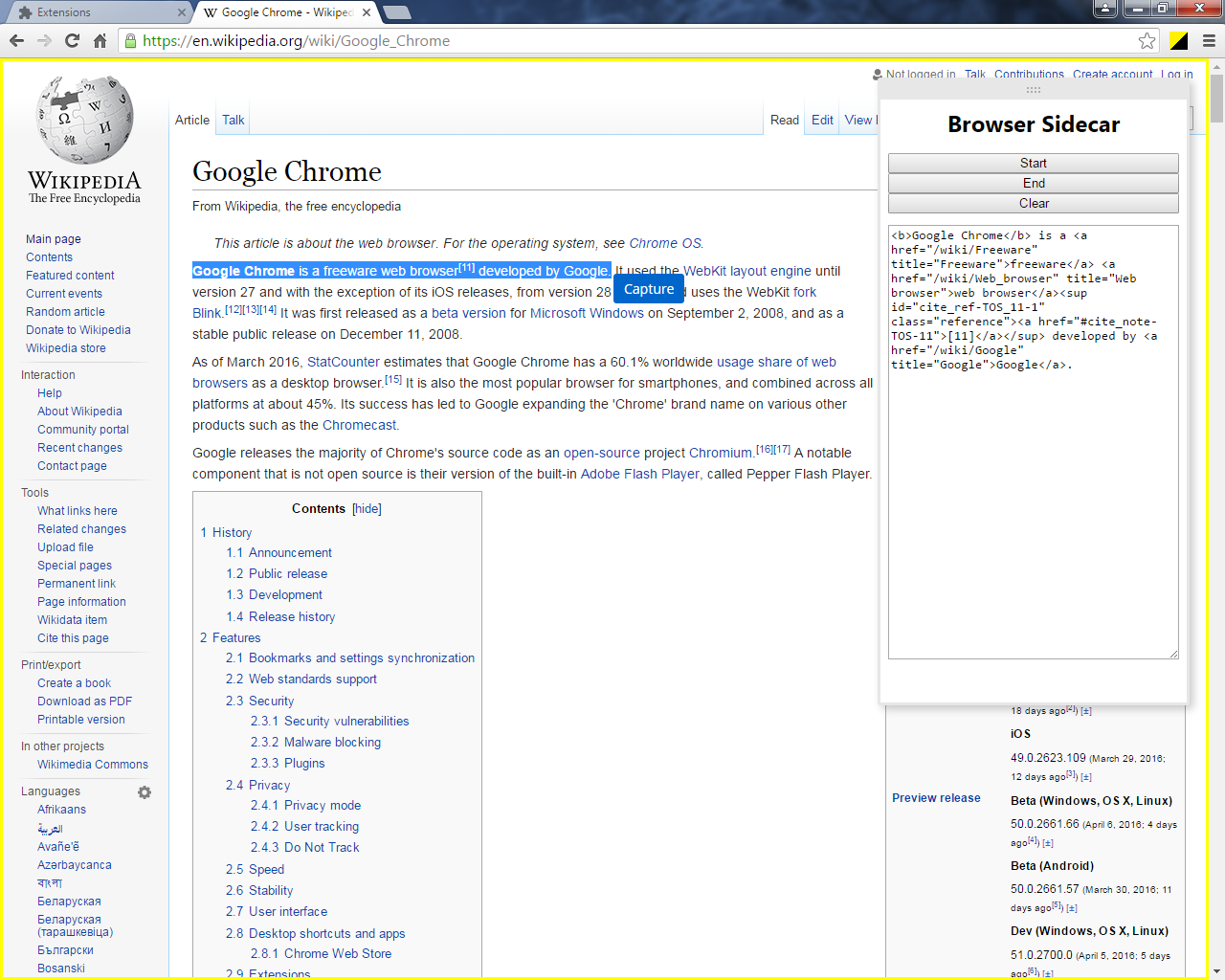Open the StatCounter link

pyautogui.click(x=344, y=362)
